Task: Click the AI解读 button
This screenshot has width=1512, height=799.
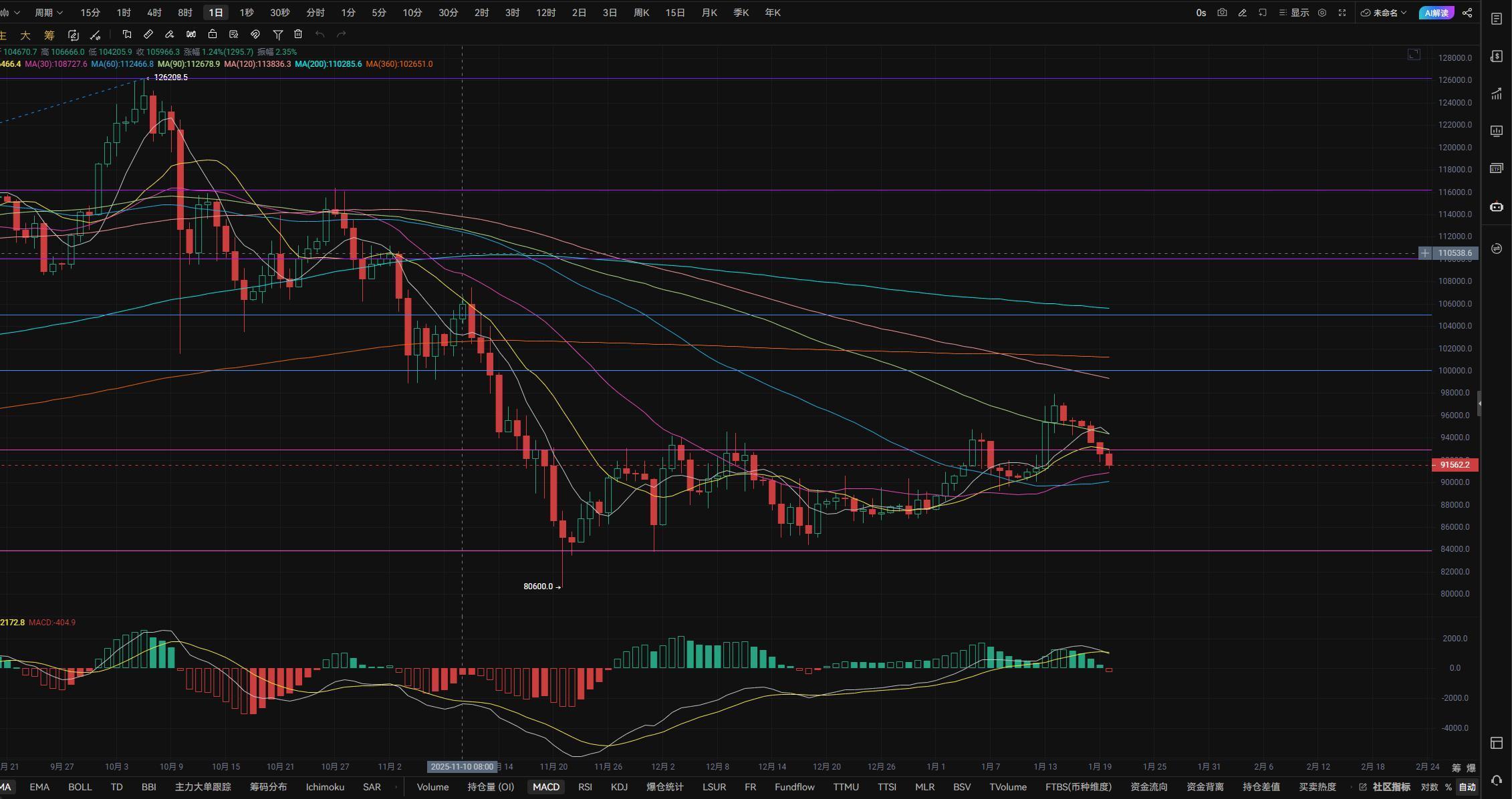Action: point(1436,13)
